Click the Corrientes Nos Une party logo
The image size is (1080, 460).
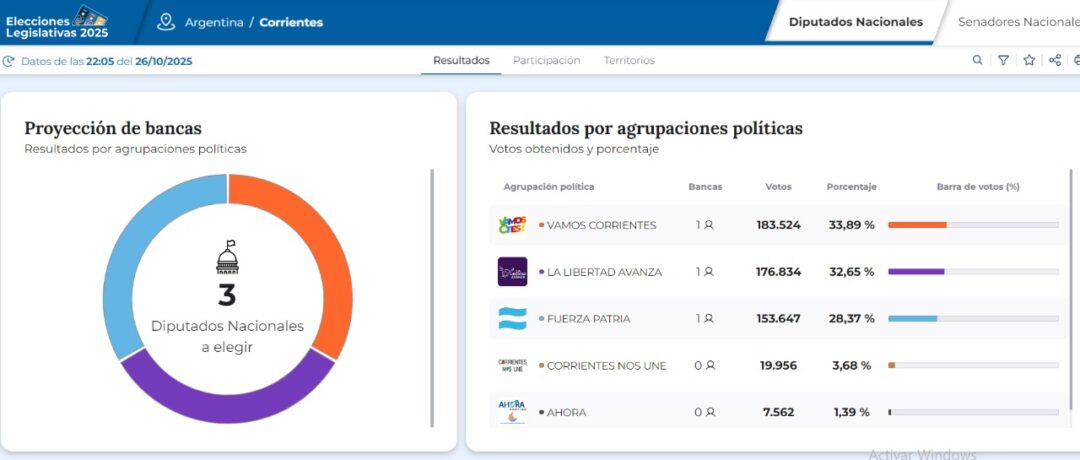pos(512,366)
